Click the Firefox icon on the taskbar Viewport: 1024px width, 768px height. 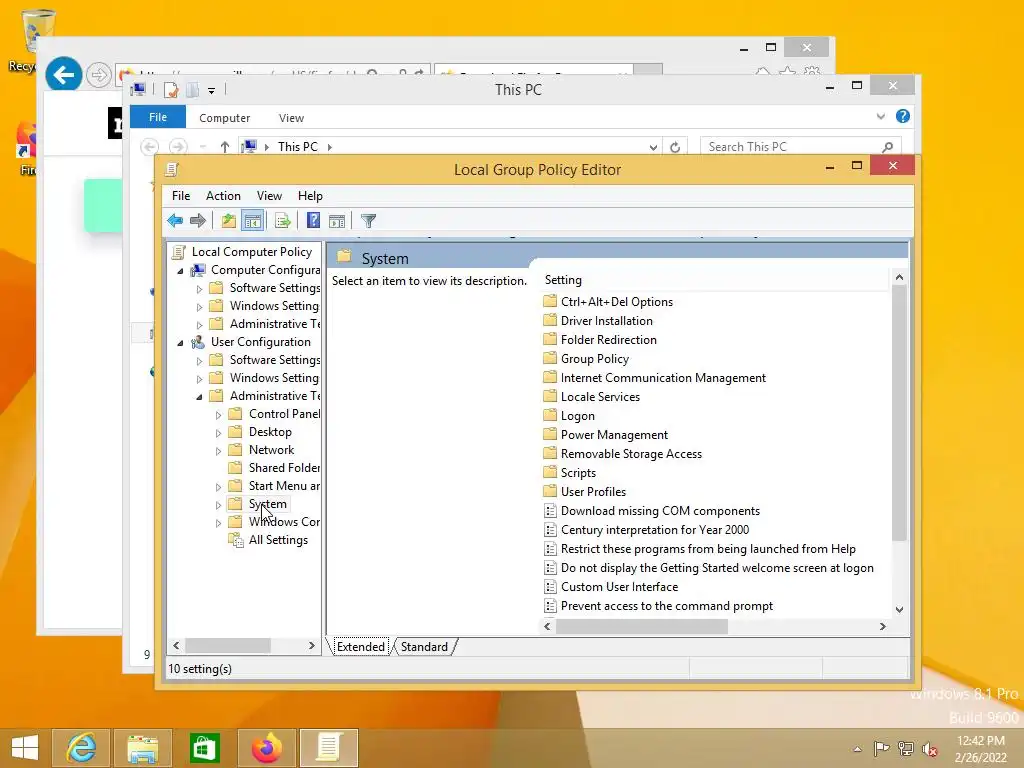point(266,748)
